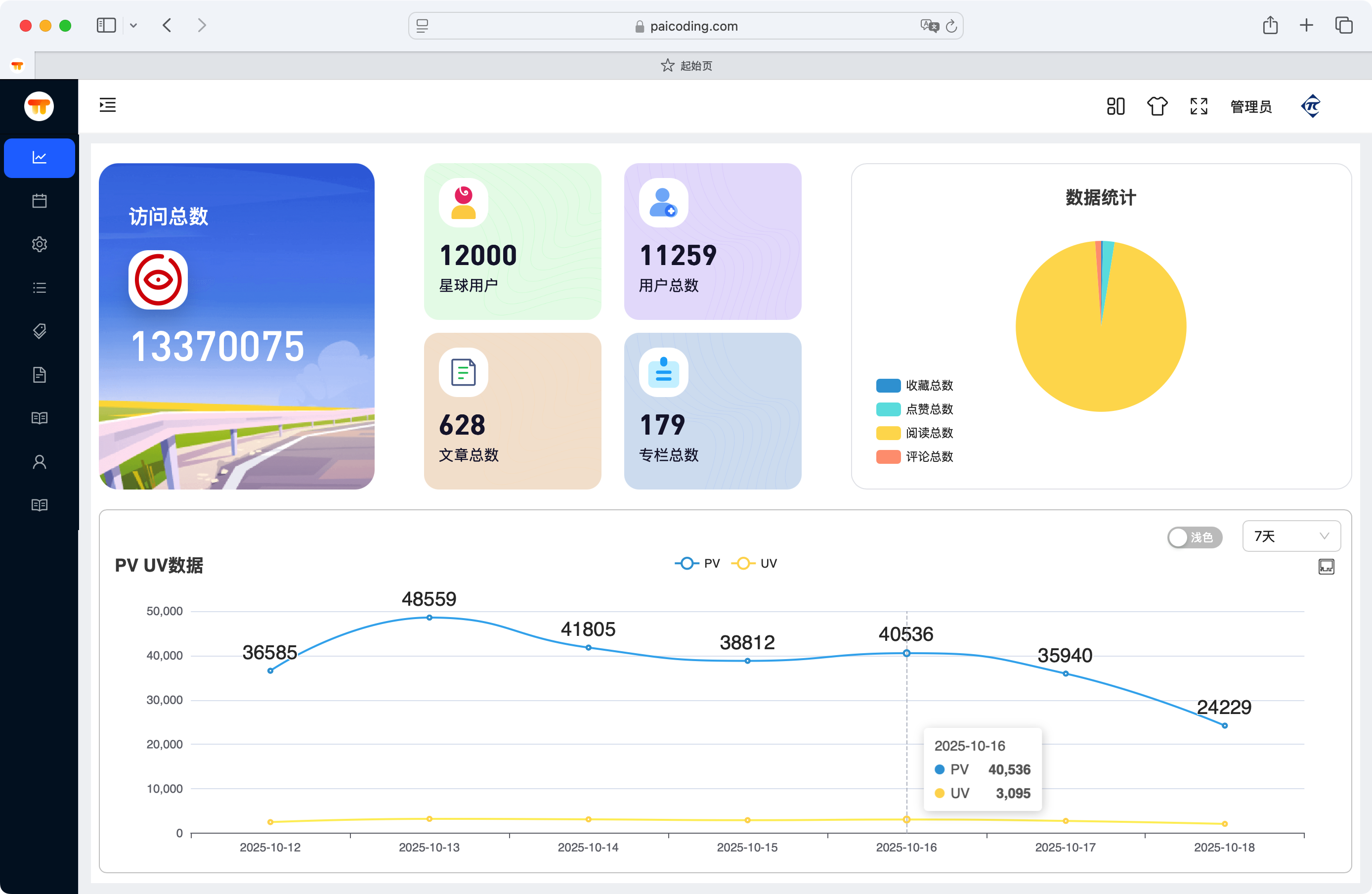Image resolution: width=1372 pixels, height=894 pixels.
Task: Open the layout size icon in header
Action: 1115,107
